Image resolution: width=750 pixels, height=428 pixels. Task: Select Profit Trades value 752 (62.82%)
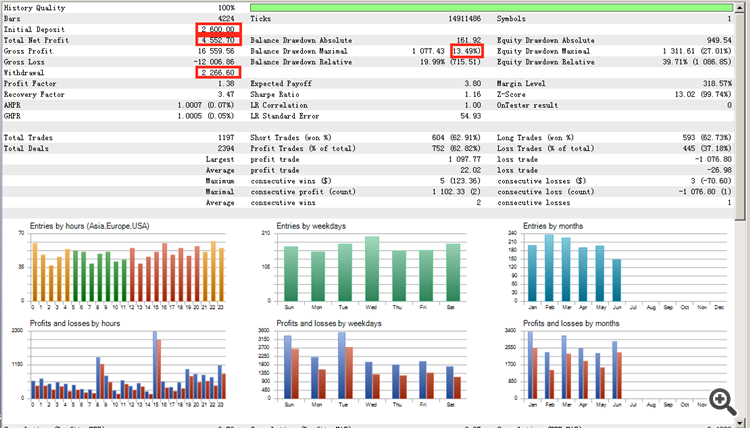click(456, 149)
